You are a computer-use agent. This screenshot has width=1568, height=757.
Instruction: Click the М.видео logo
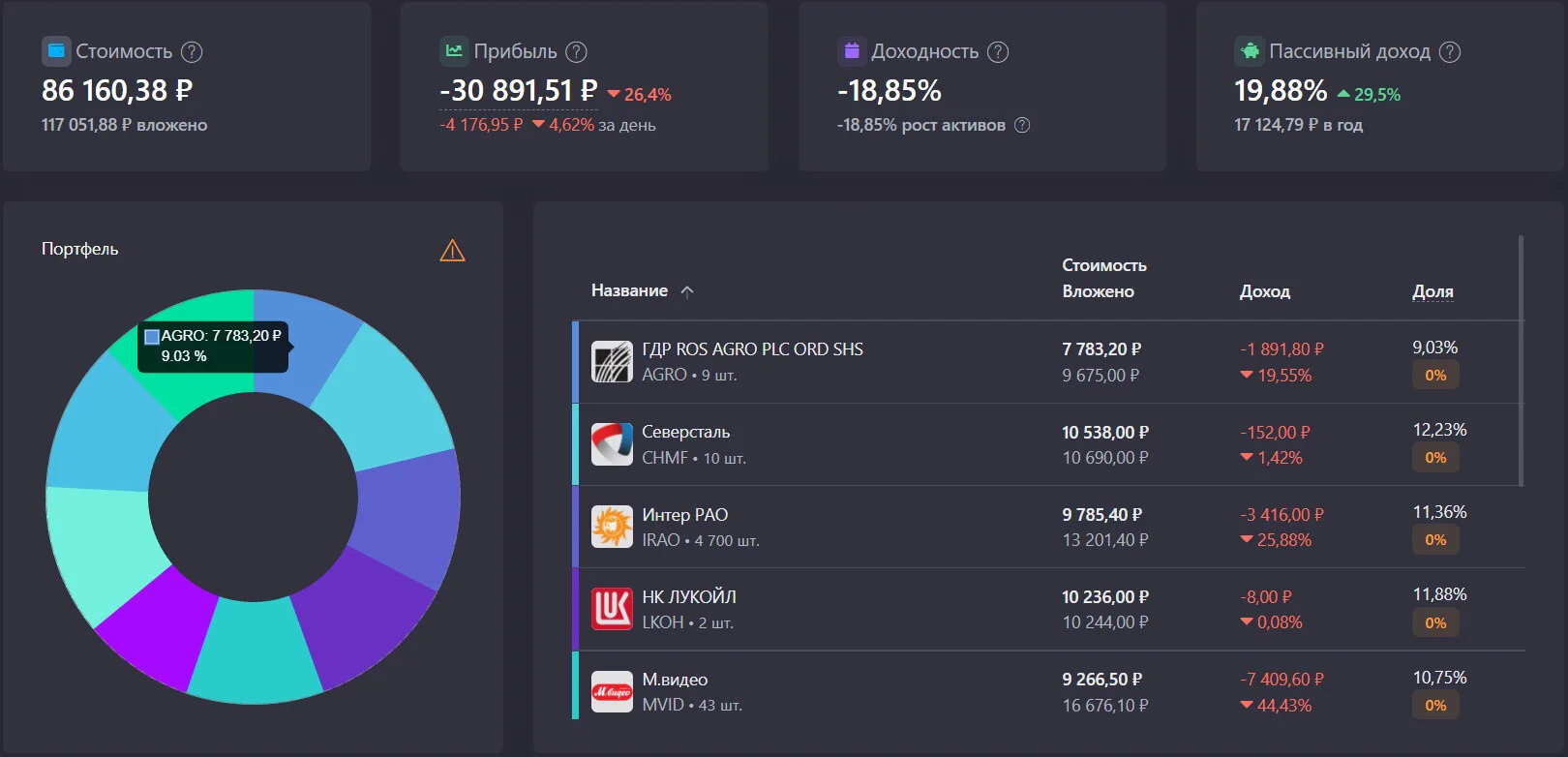[x=612, y=692]
